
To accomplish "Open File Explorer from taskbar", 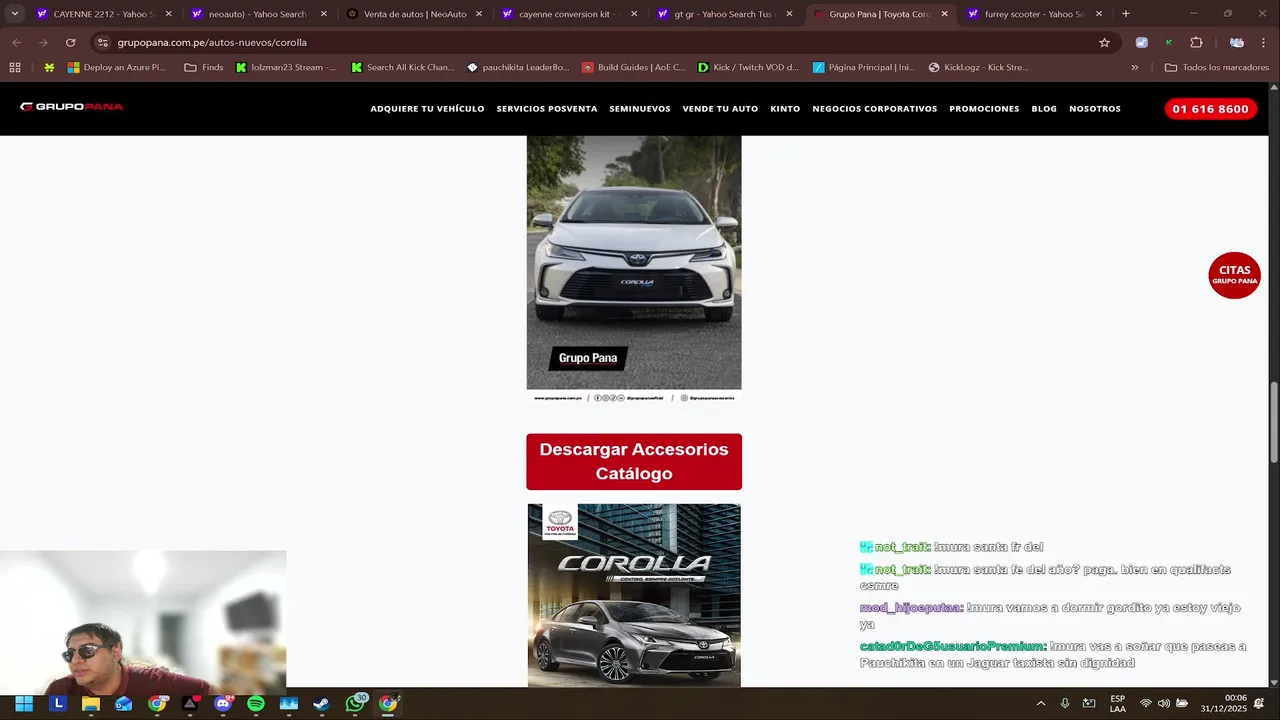I will pyautogui.click(x=91, y=704).
